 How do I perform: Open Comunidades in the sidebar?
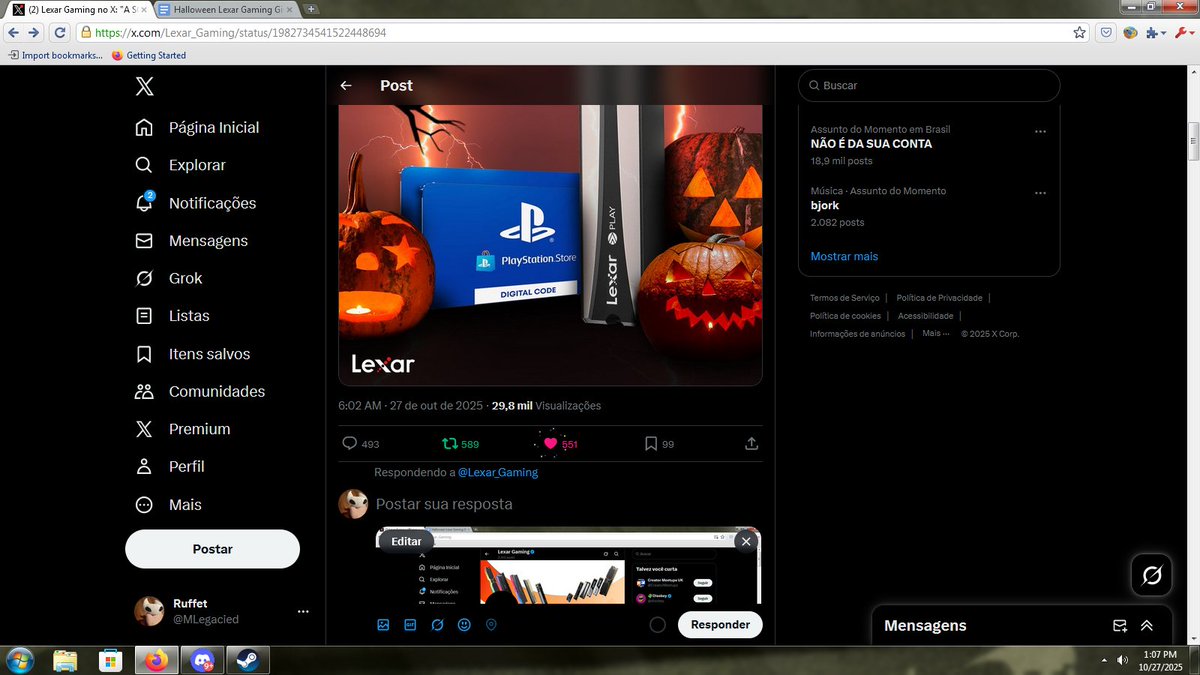[200, 391]
